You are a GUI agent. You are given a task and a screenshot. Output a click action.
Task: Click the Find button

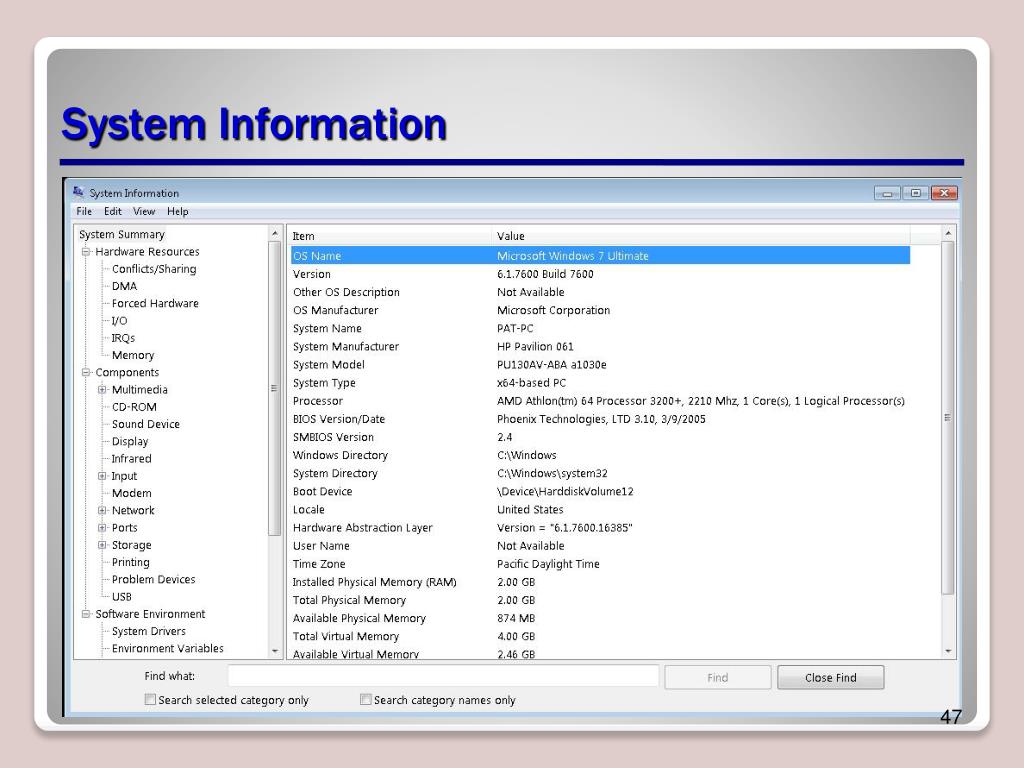pyautogui.click(x=718, y=677)
